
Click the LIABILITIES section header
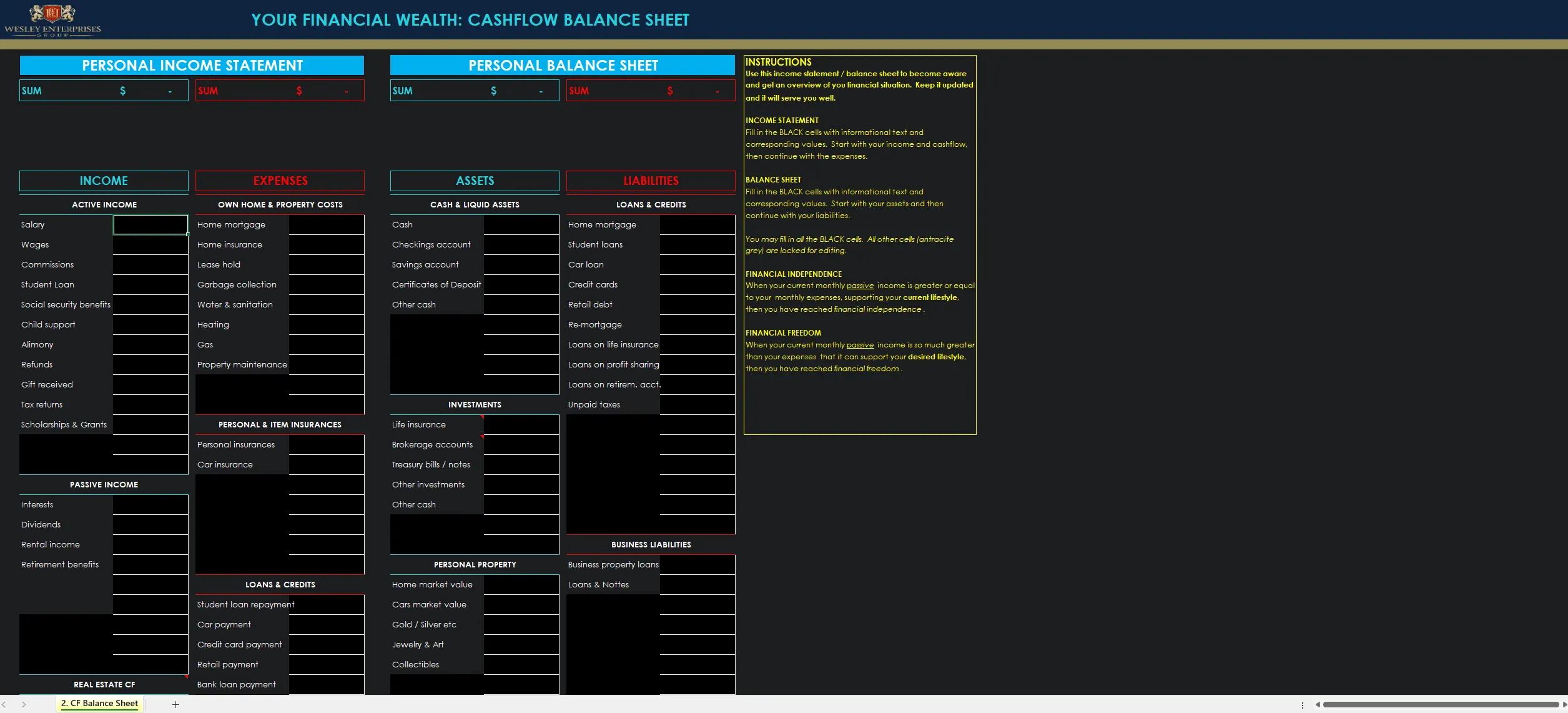651,181
